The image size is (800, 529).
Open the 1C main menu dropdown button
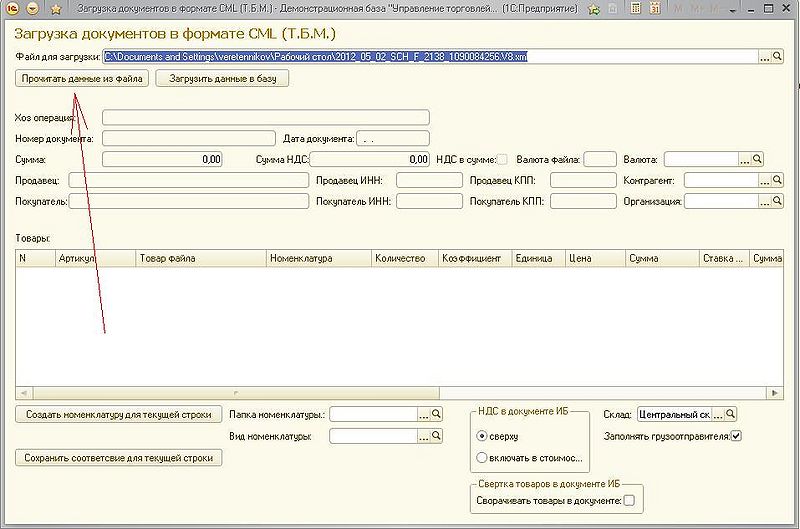point(33,9)
